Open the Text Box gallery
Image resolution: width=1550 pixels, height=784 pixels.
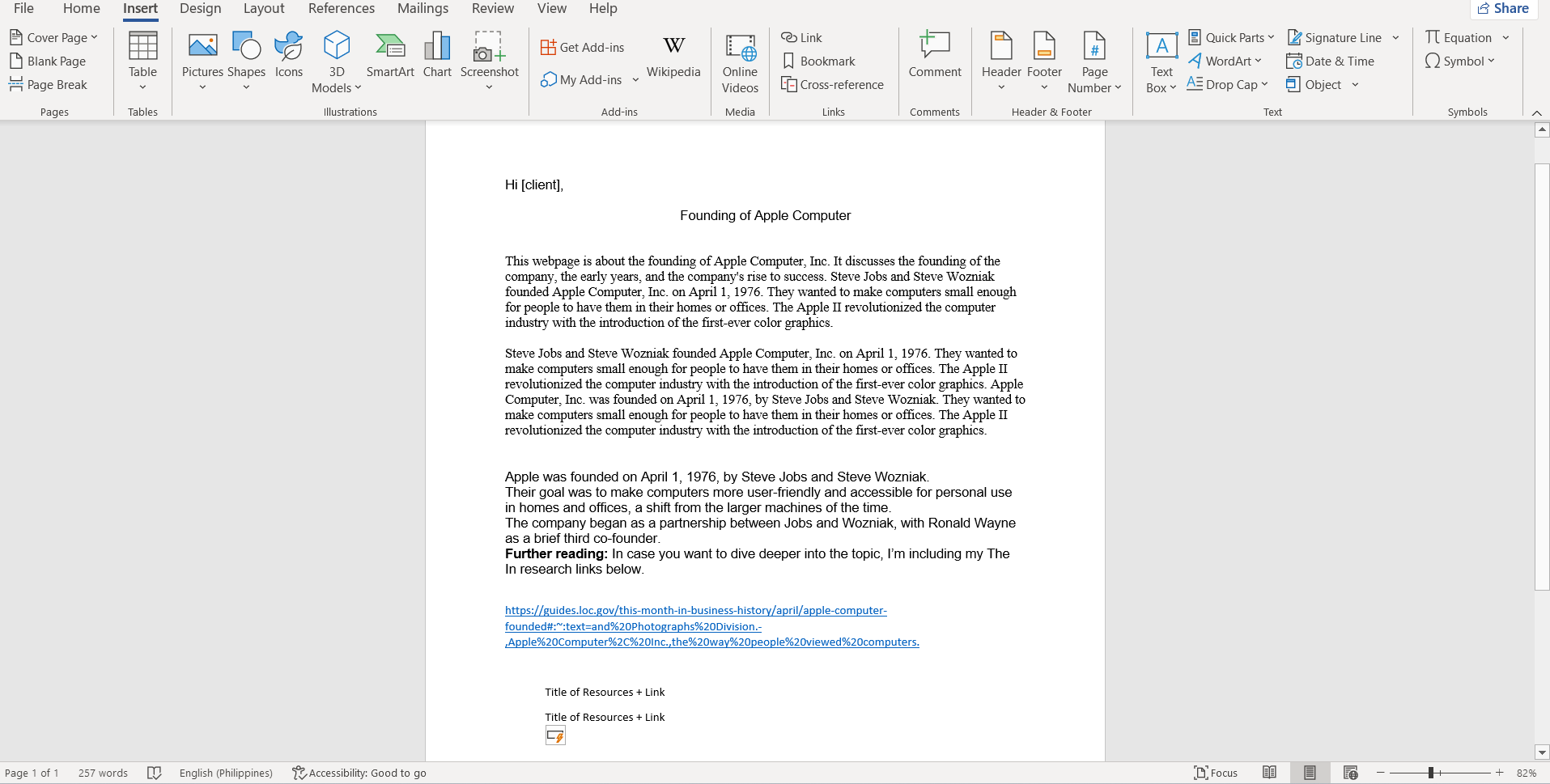1161,62
